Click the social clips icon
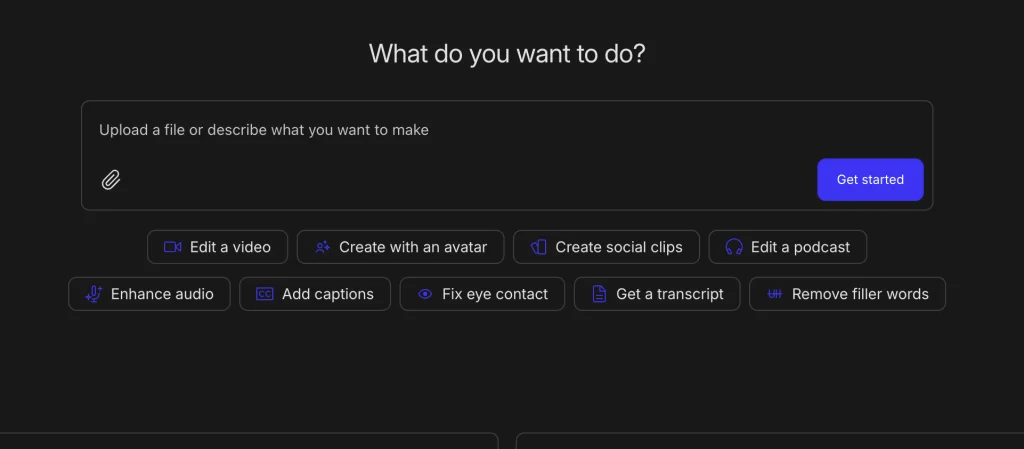Image resolution: width=1024 pixels, height=449 pixels. click(538, 247)
